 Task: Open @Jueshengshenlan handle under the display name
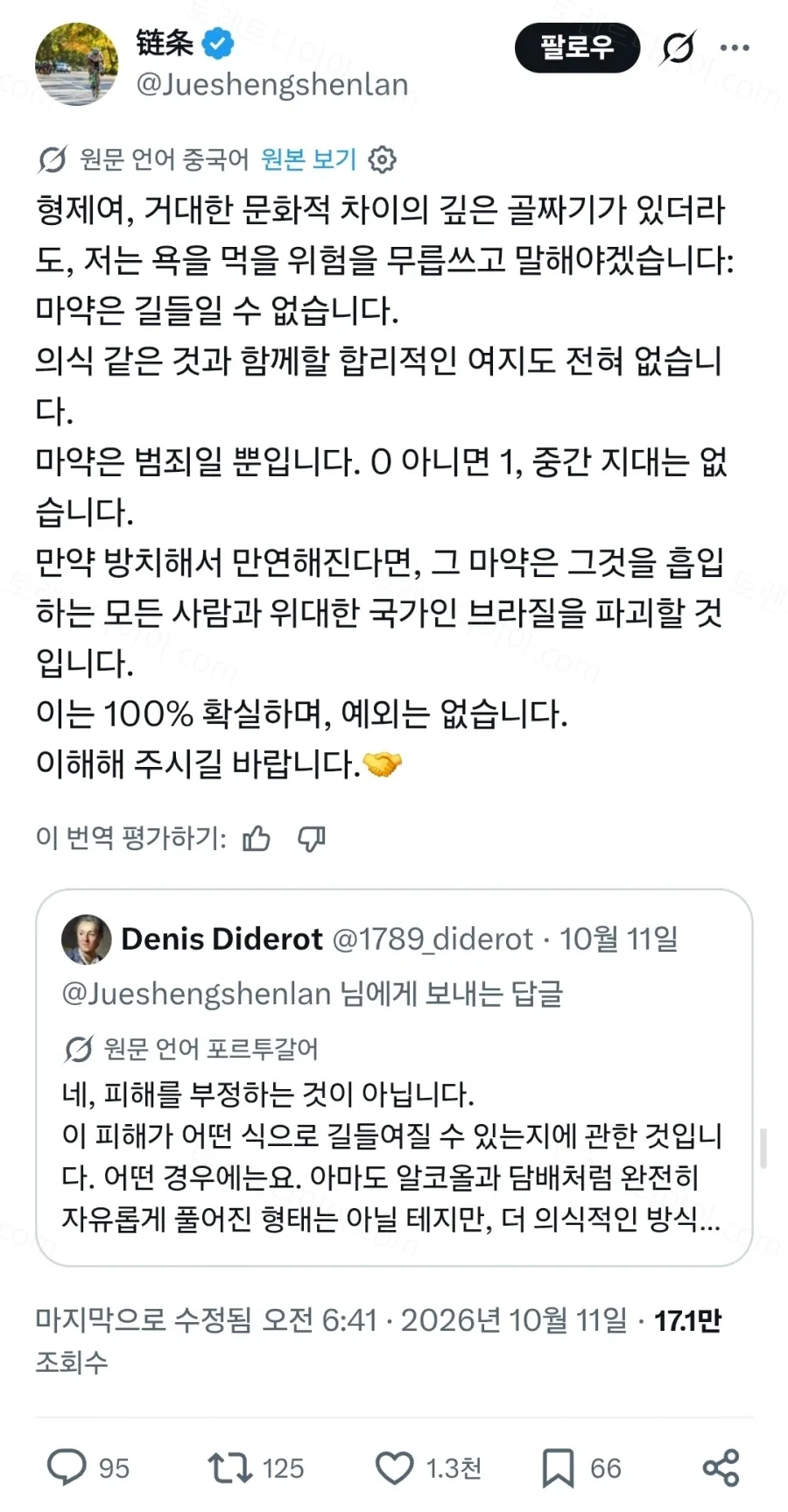click(x=272, y=85)
